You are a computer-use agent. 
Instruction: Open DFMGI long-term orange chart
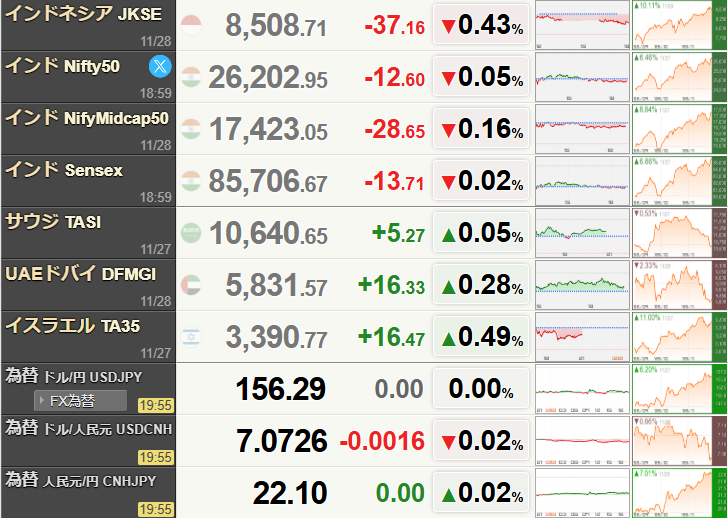(x=680, y=285)
